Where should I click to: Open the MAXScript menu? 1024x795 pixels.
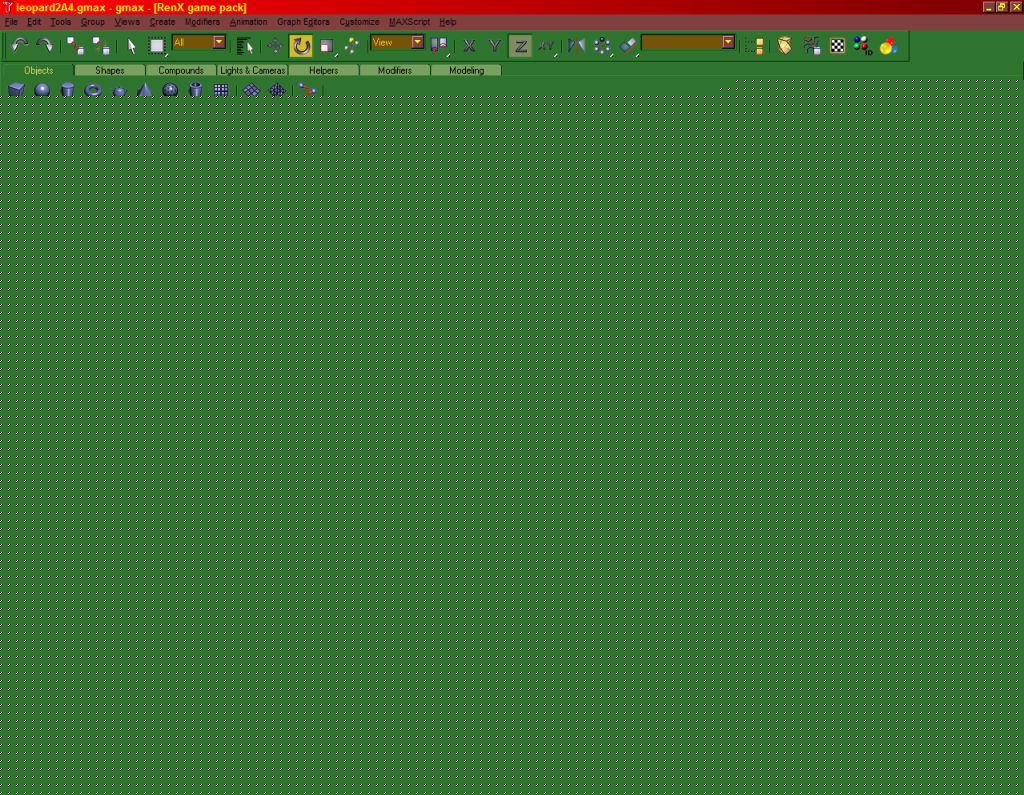coord(409,22)
